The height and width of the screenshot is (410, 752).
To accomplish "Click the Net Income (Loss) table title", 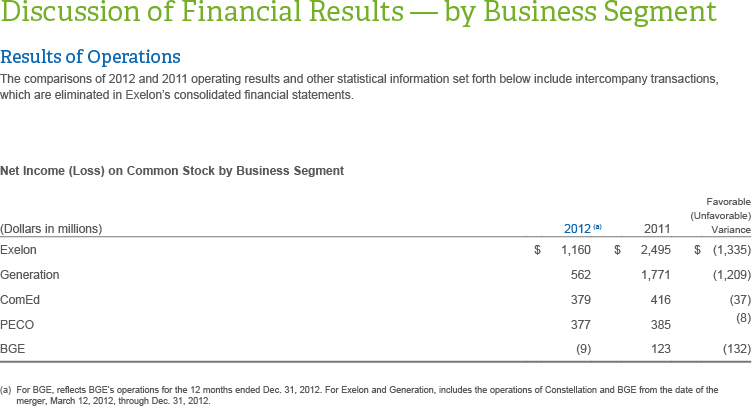I will tap(172, 171).
